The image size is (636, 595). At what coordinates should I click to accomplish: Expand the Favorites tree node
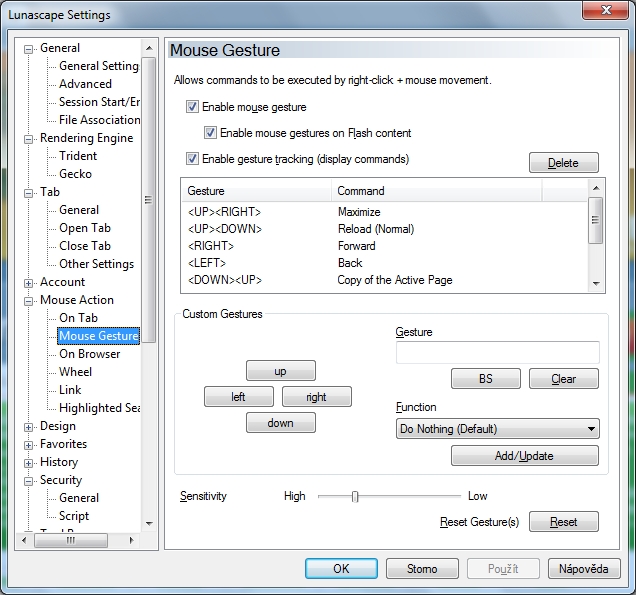pyautogui.click(x=28, y=445)
